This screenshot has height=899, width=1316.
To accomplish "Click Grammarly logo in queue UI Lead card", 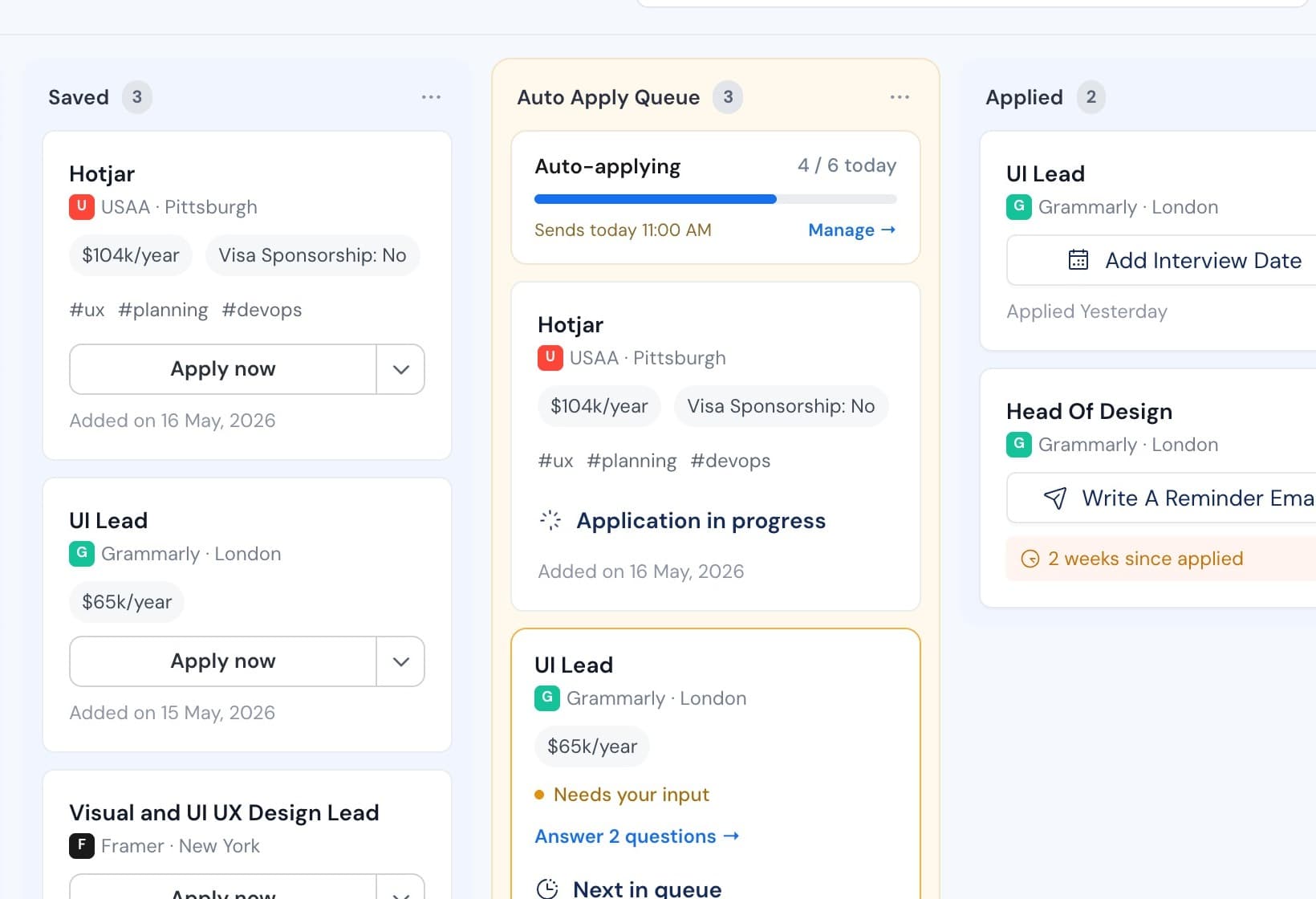I will pos(546,698).
